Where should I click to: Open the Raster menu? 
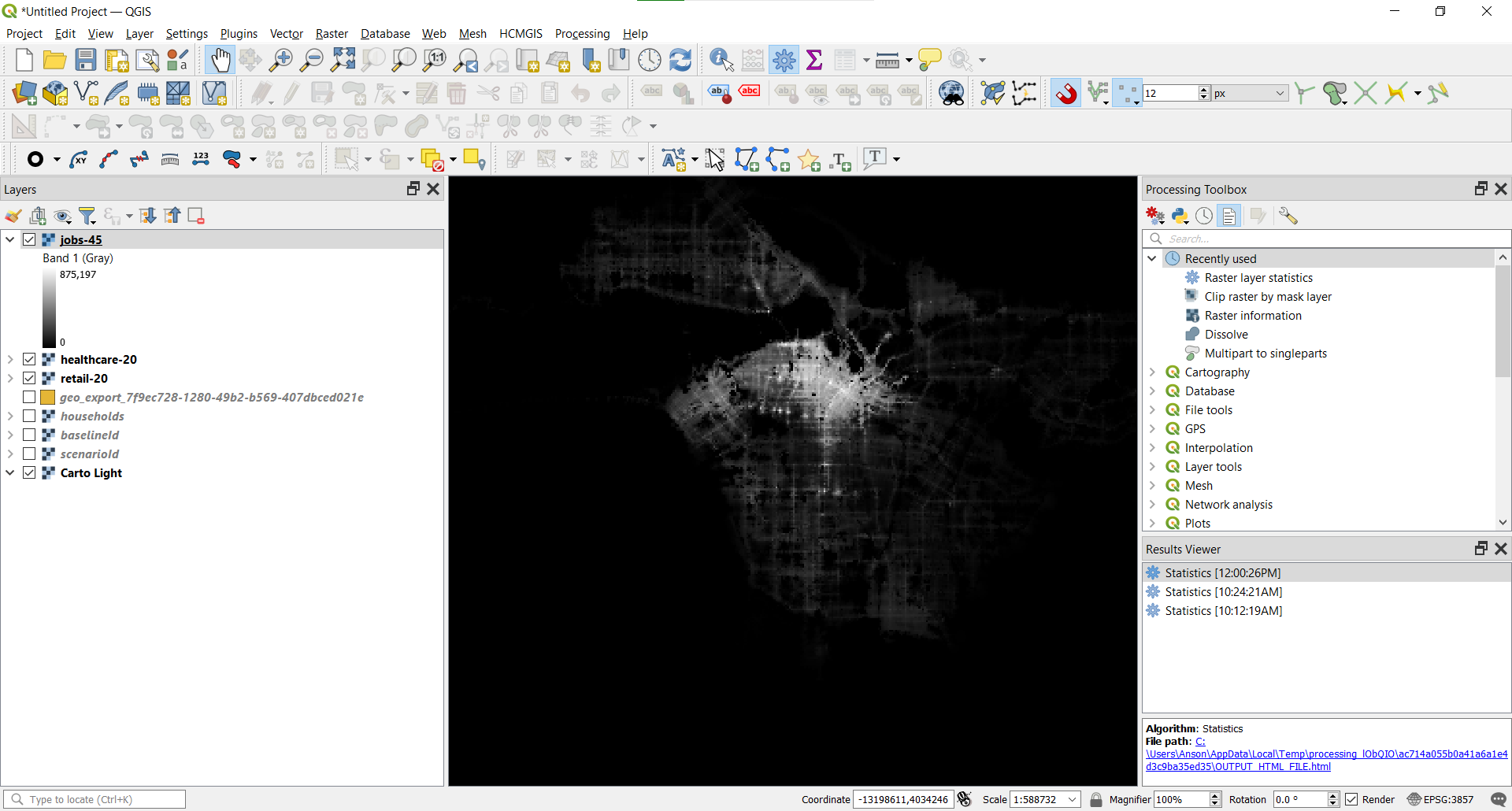click(x=332, y=34)
